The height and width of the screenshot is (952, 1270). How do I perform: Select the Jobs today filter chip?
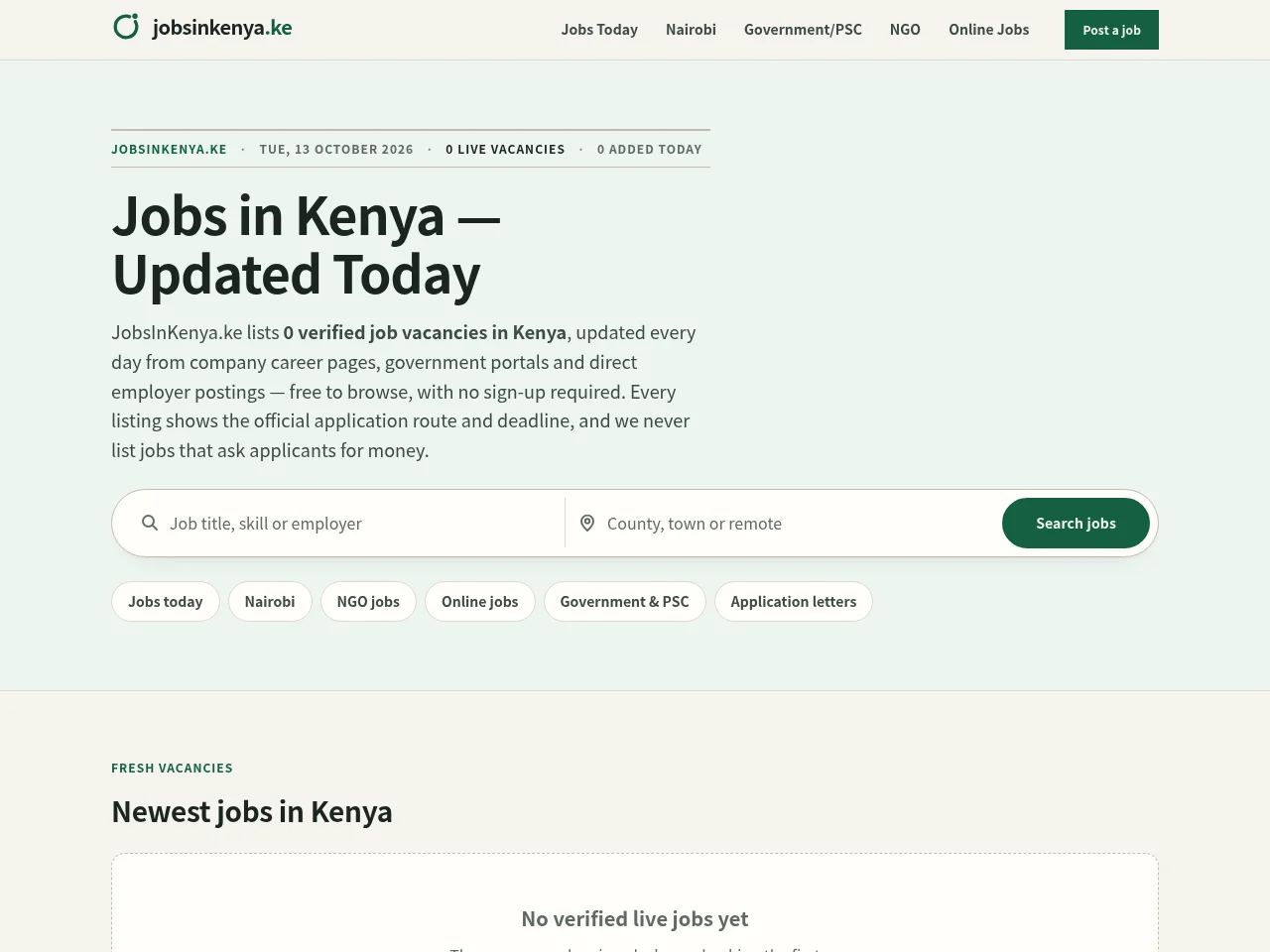[166, 602]
